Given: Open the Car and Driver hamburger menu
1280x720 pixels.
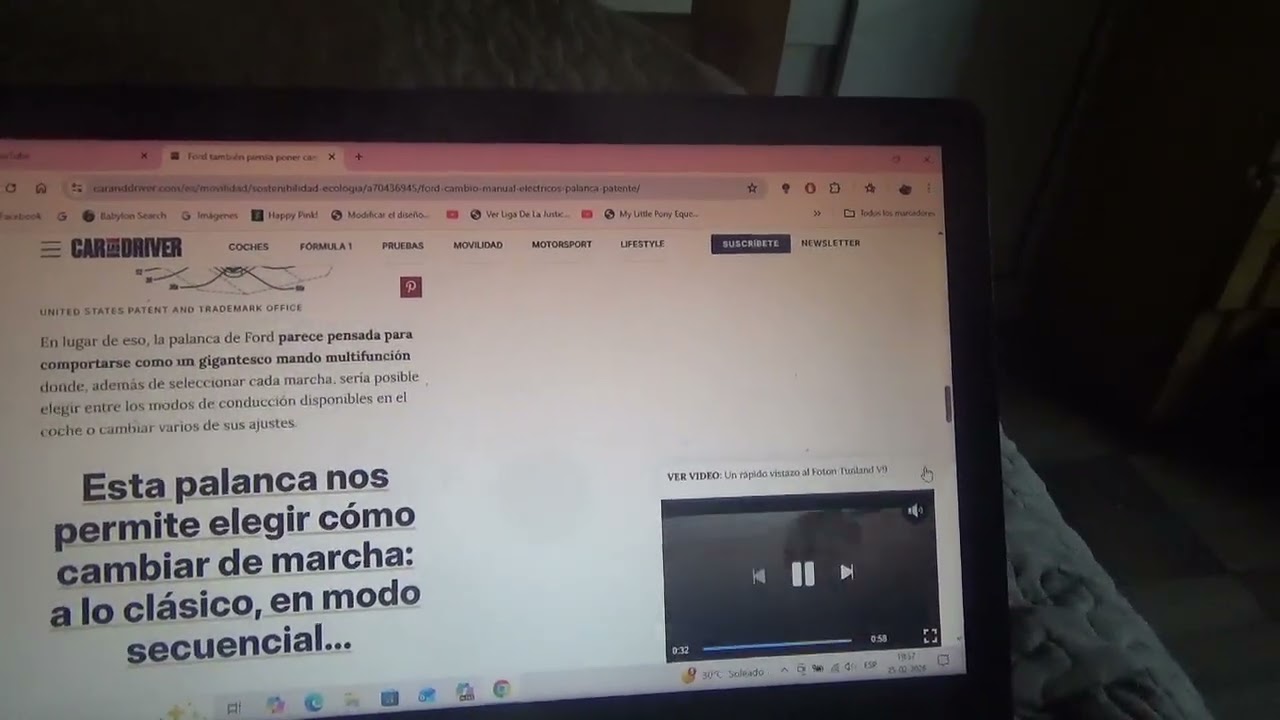Looking at the screenshot, I should click(x=50, y=249).
